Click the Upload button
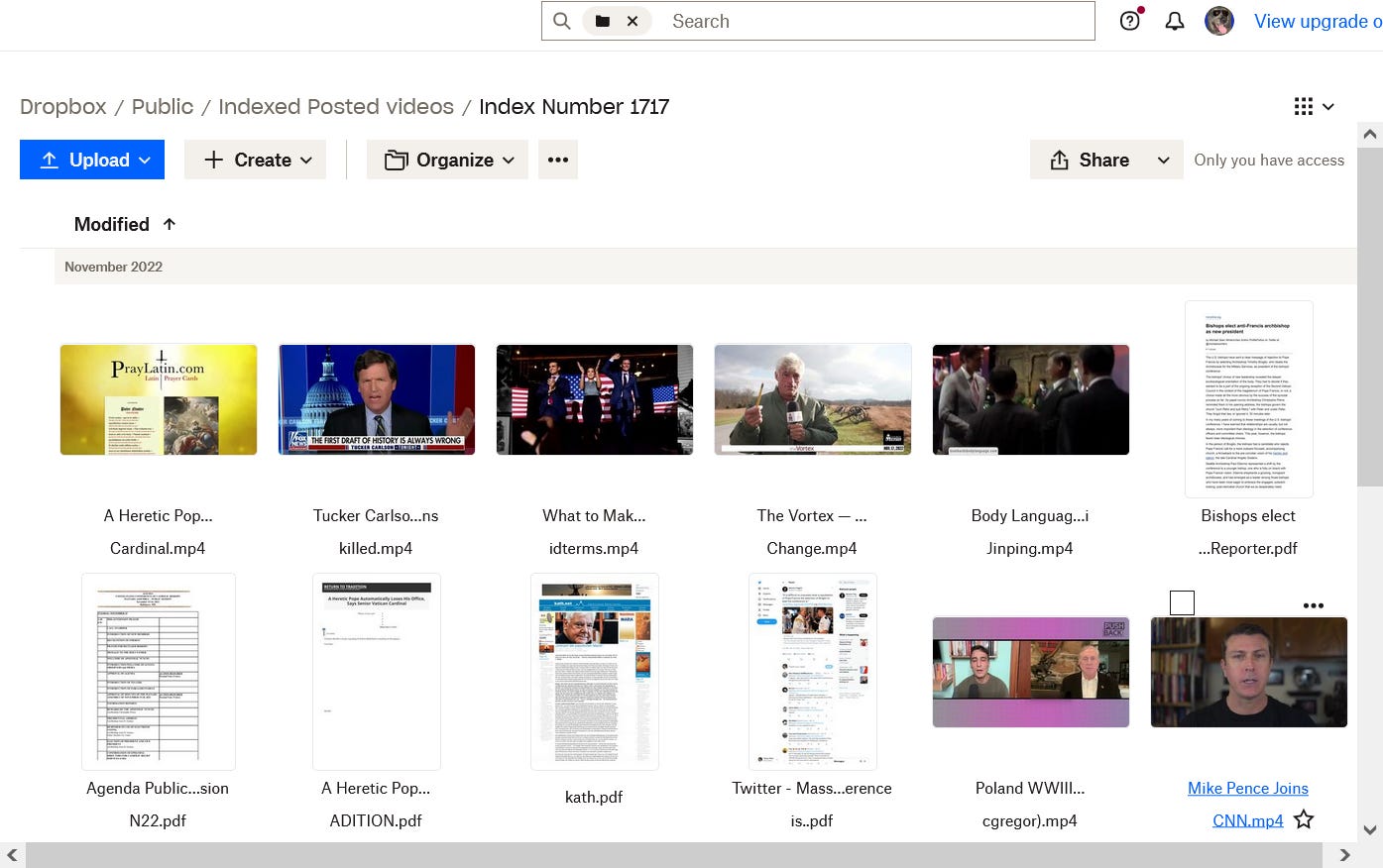 [x=92, y=160]
